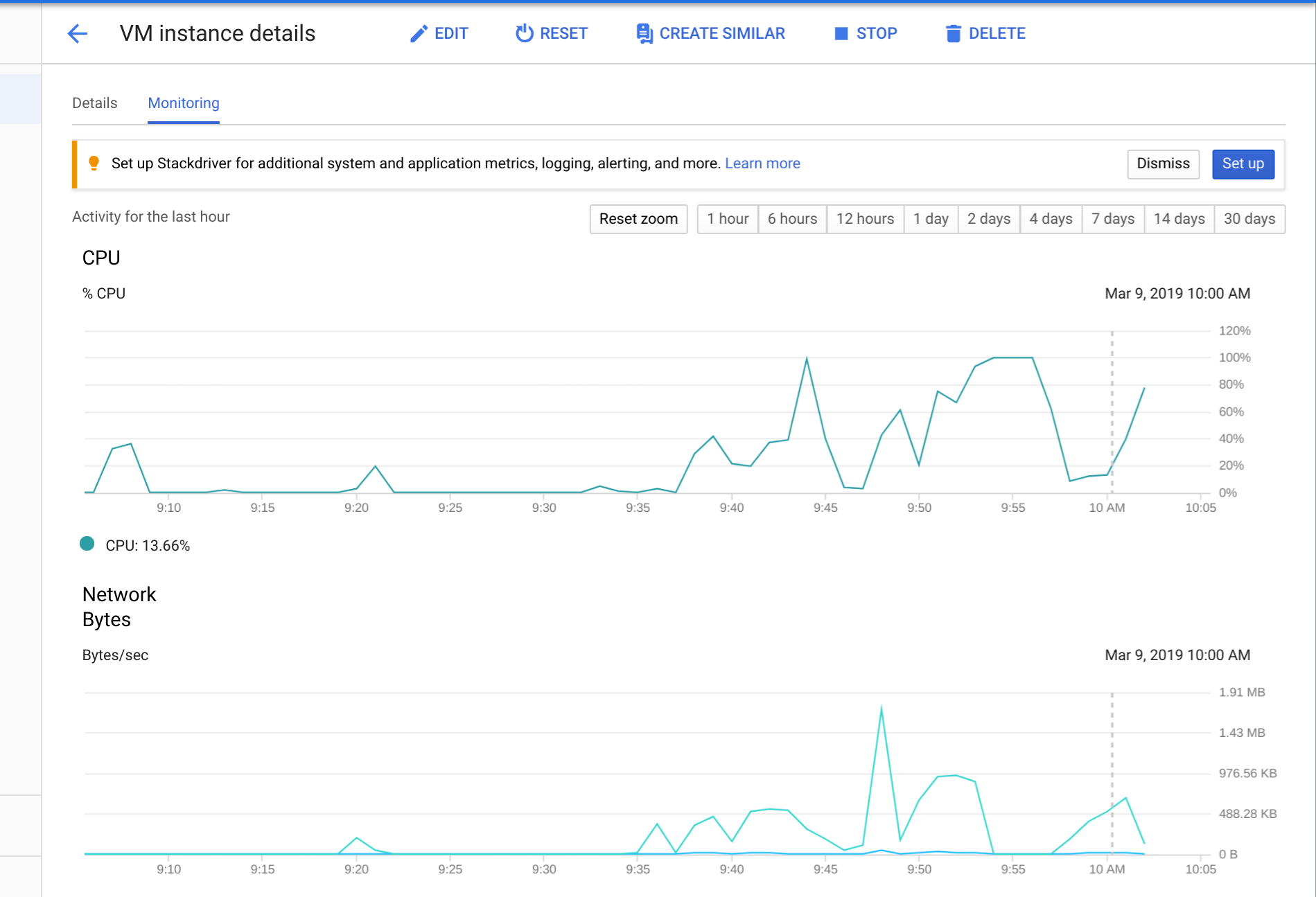Image resolution: width=1316 pixels, height=897 pixels.
Task: Open the Learn more link
Action: coord(762,163)
